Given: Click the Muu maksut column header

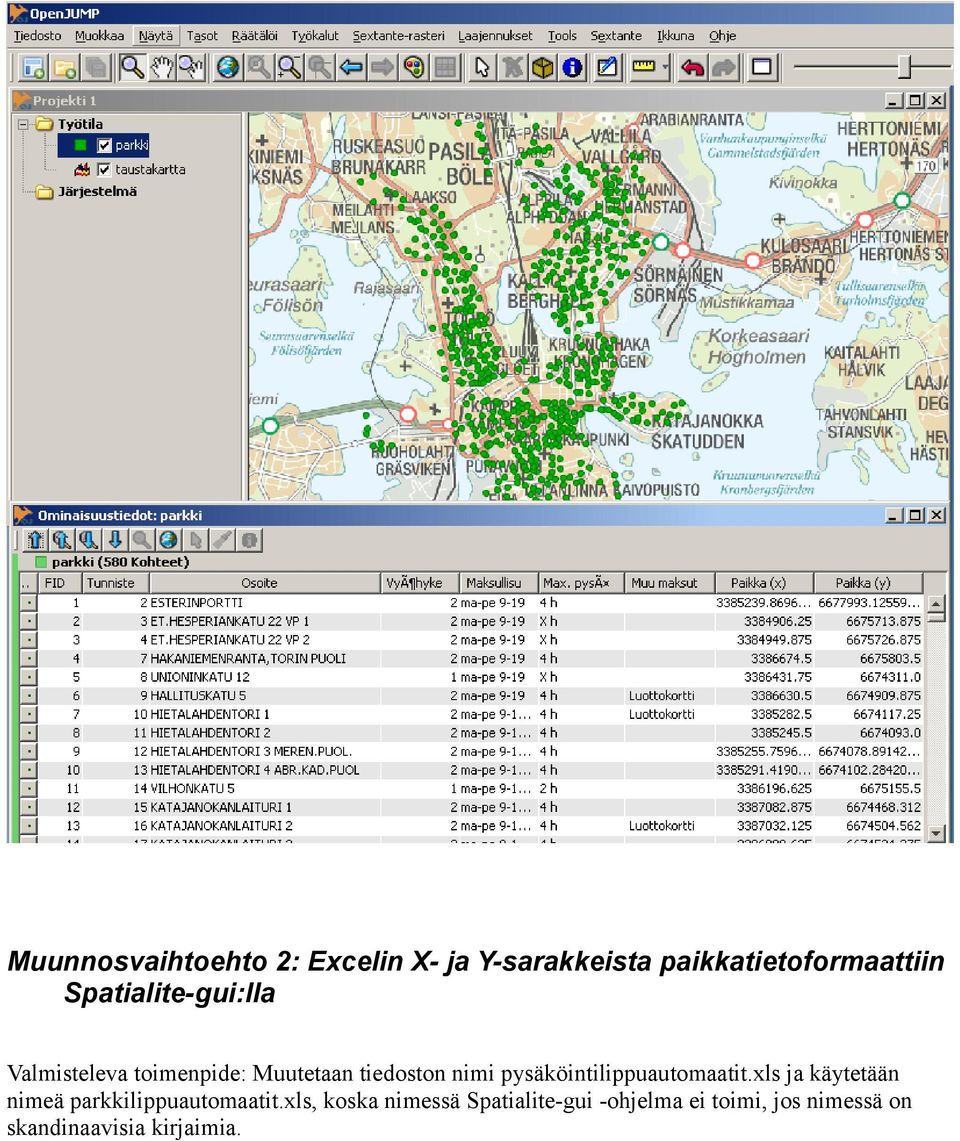Looking at the screenshot, I should [668, 583].
